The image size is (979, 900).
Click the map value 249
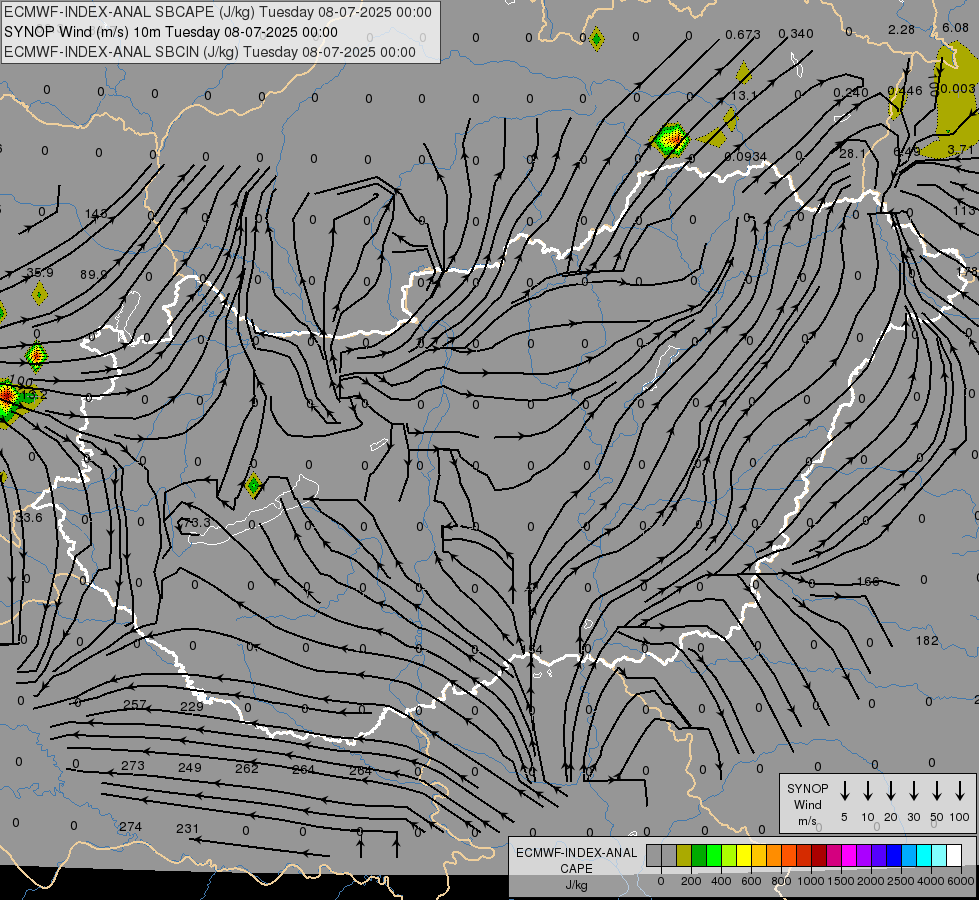(x=190, y=768)
